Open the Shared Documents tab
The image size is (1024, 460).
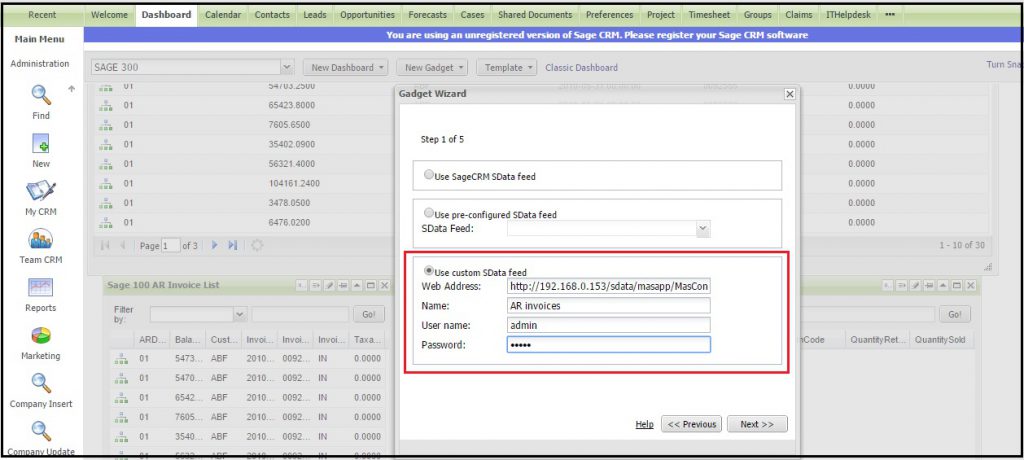[535, 14]
